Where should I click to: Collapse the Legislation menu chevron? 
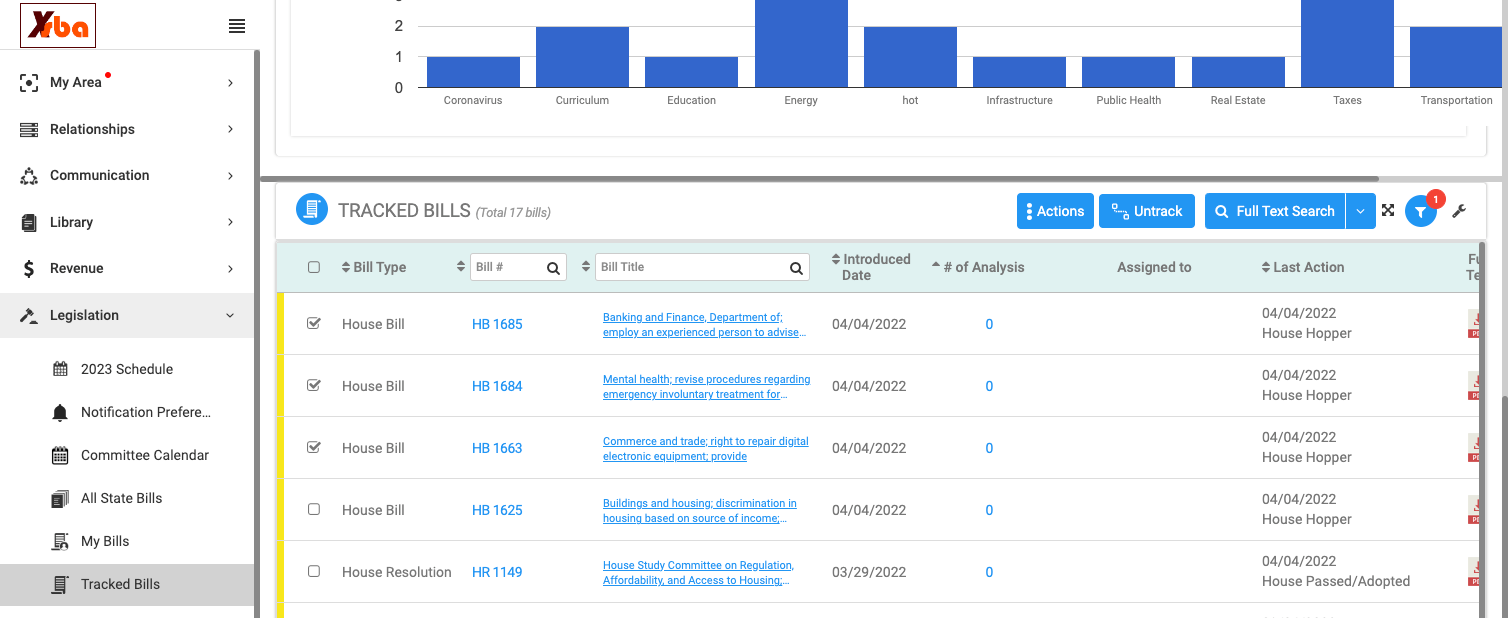coord(230,315)
